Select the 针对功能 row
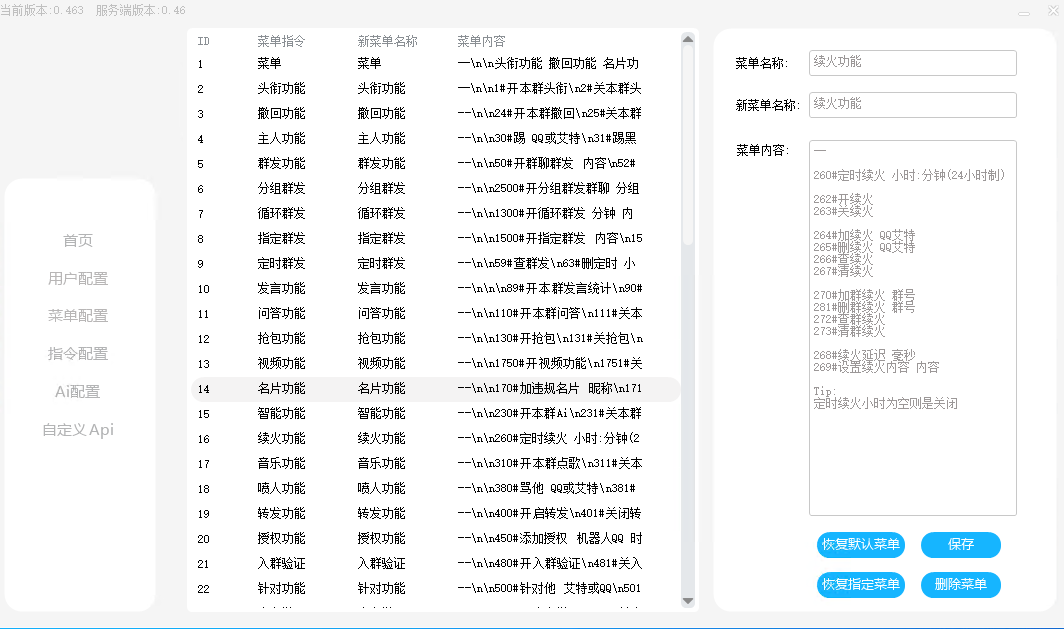This screenshot has height=629, width=1064. (436, 589)
